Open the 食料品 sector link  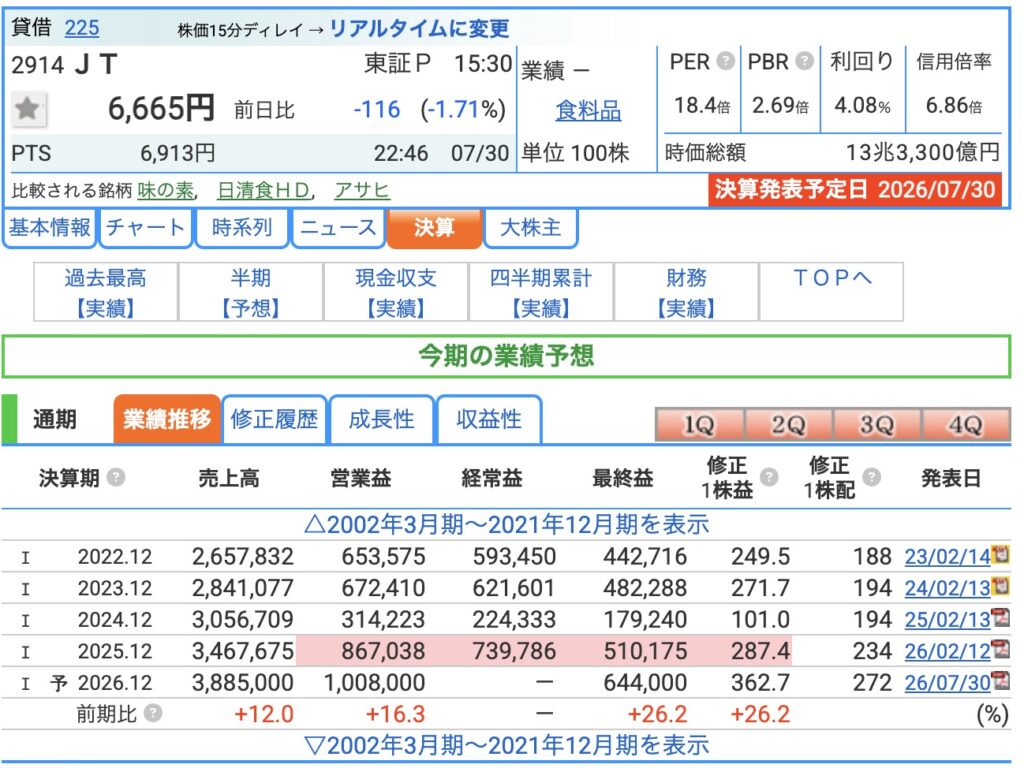tap(588, 110)
